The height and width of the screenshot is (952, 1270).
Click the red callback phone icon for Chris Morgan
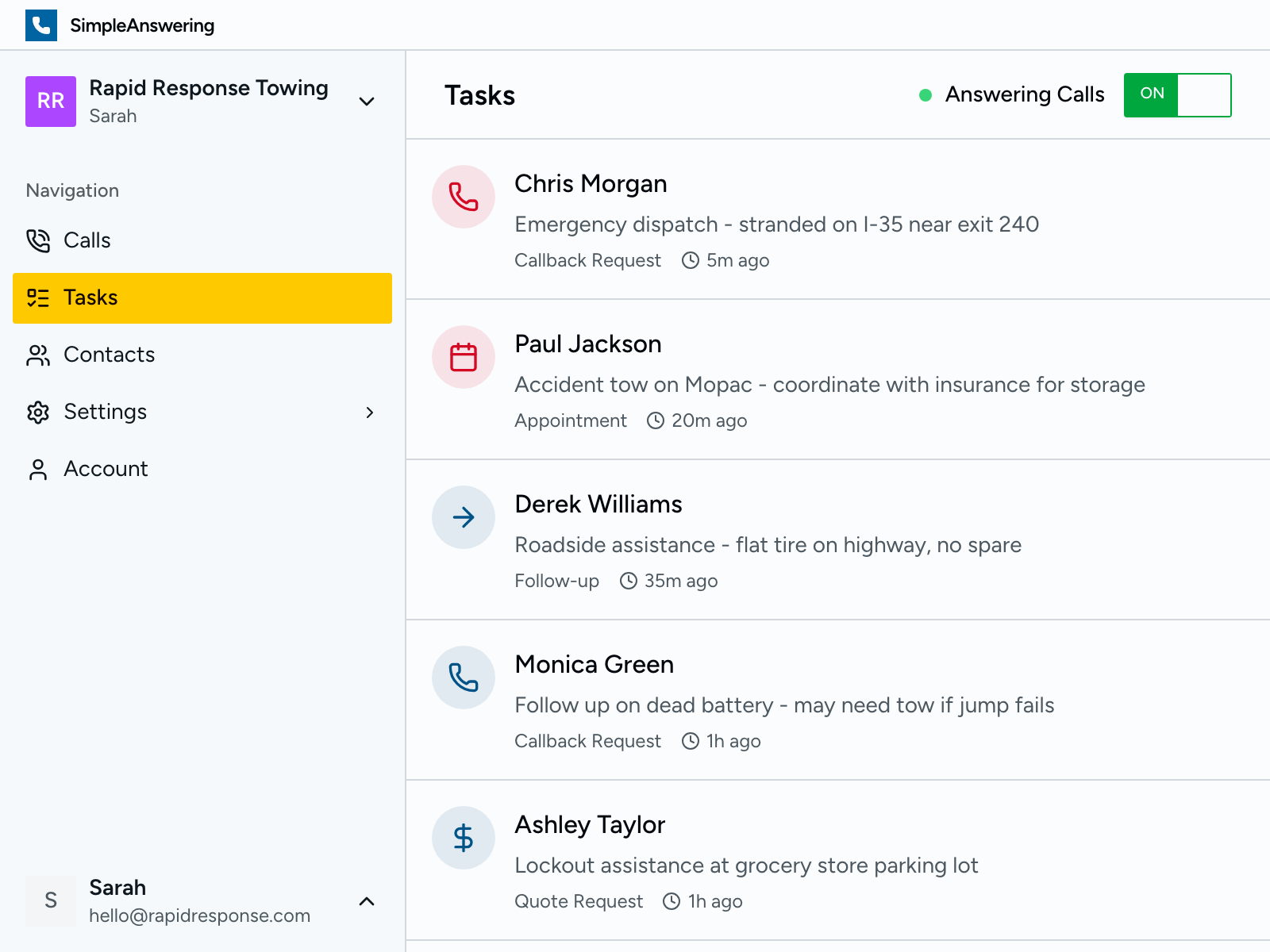[x=463, y=197]
